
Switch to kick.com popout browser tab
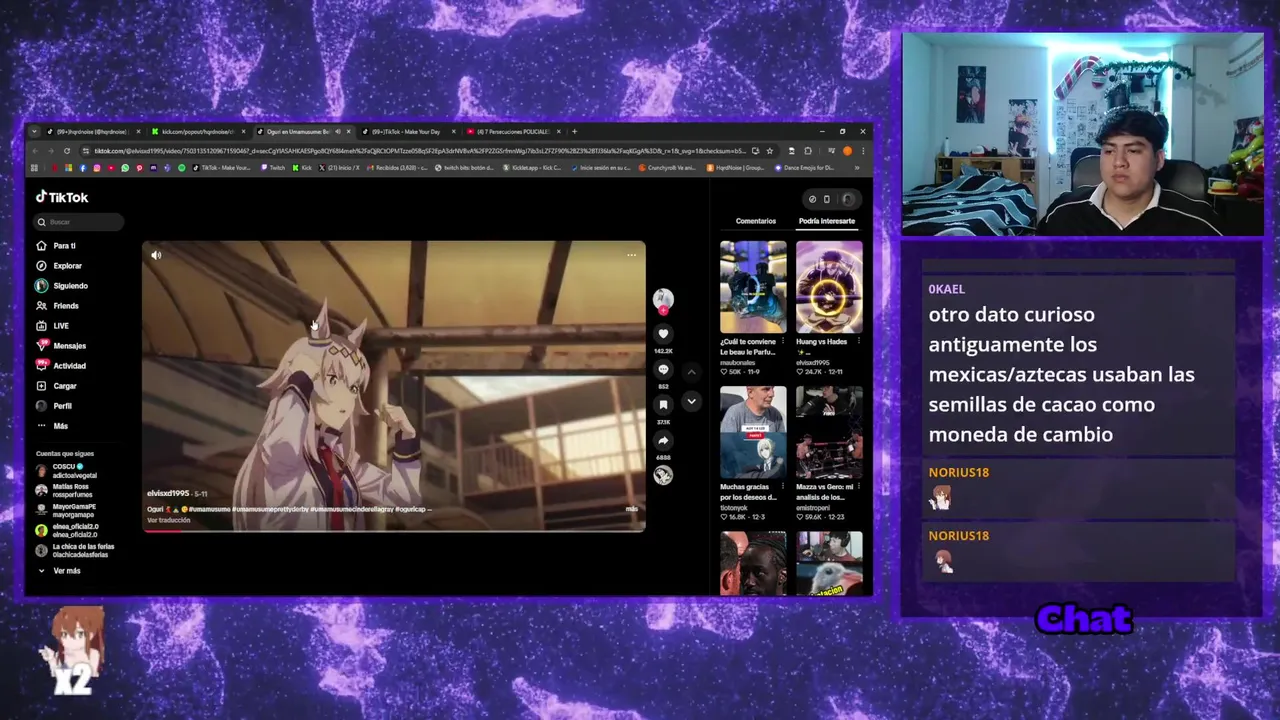coord(197,131)
